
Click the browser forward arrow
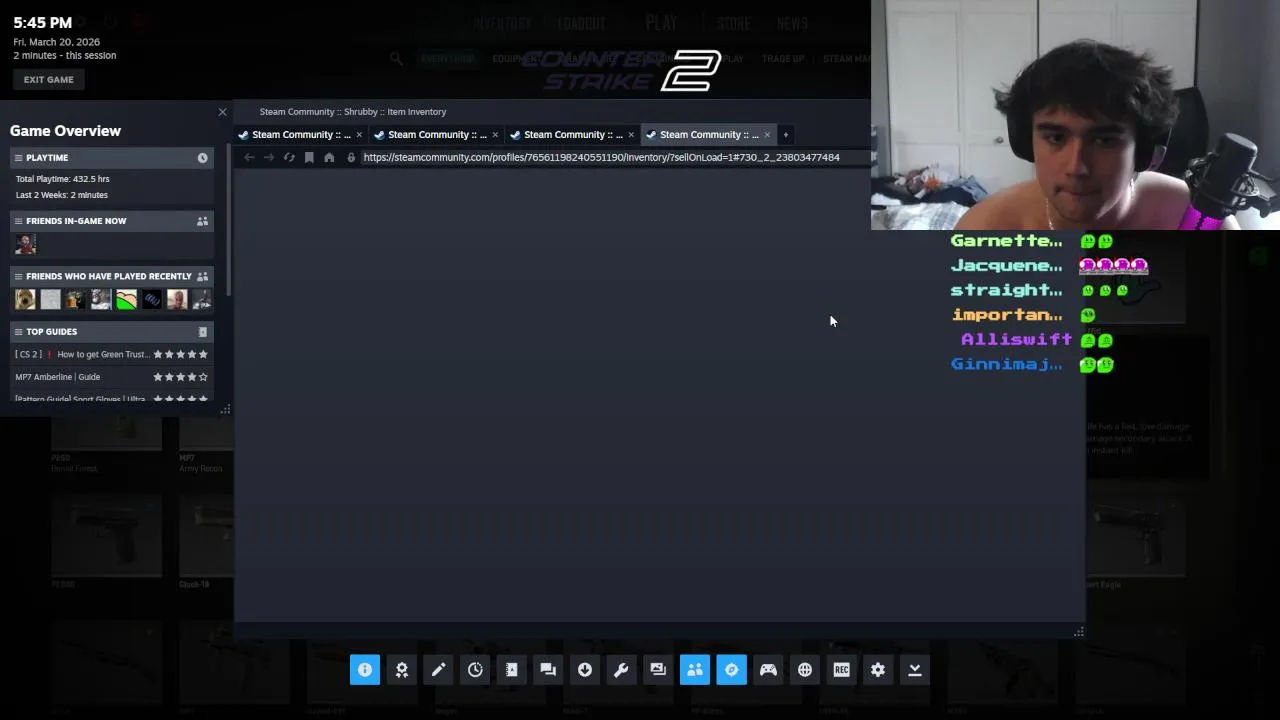pos(269,157)
